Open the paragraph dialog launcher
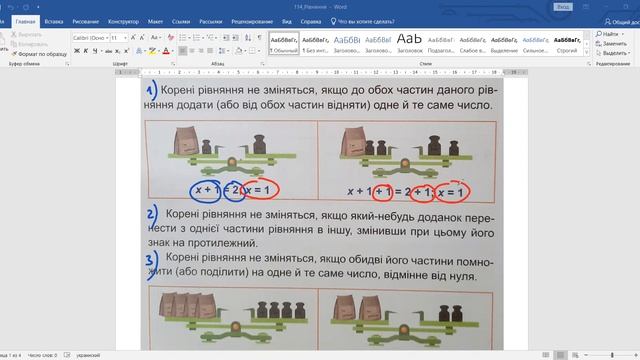This screenshot has height=360, width=640. [x=262, y=64]
